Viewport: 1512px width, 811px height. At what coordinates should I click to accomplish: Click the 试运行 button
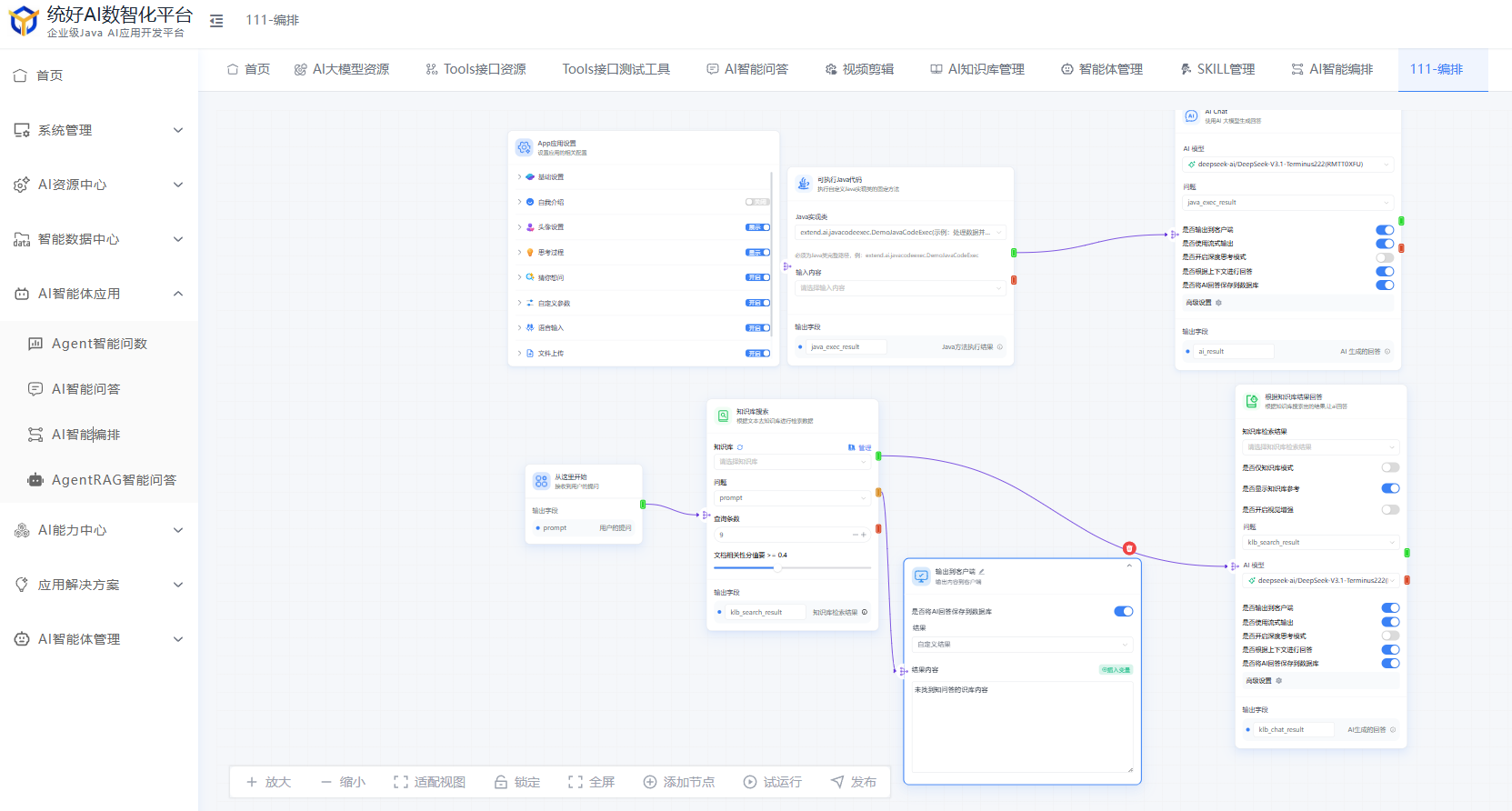[x=773, y=782]
